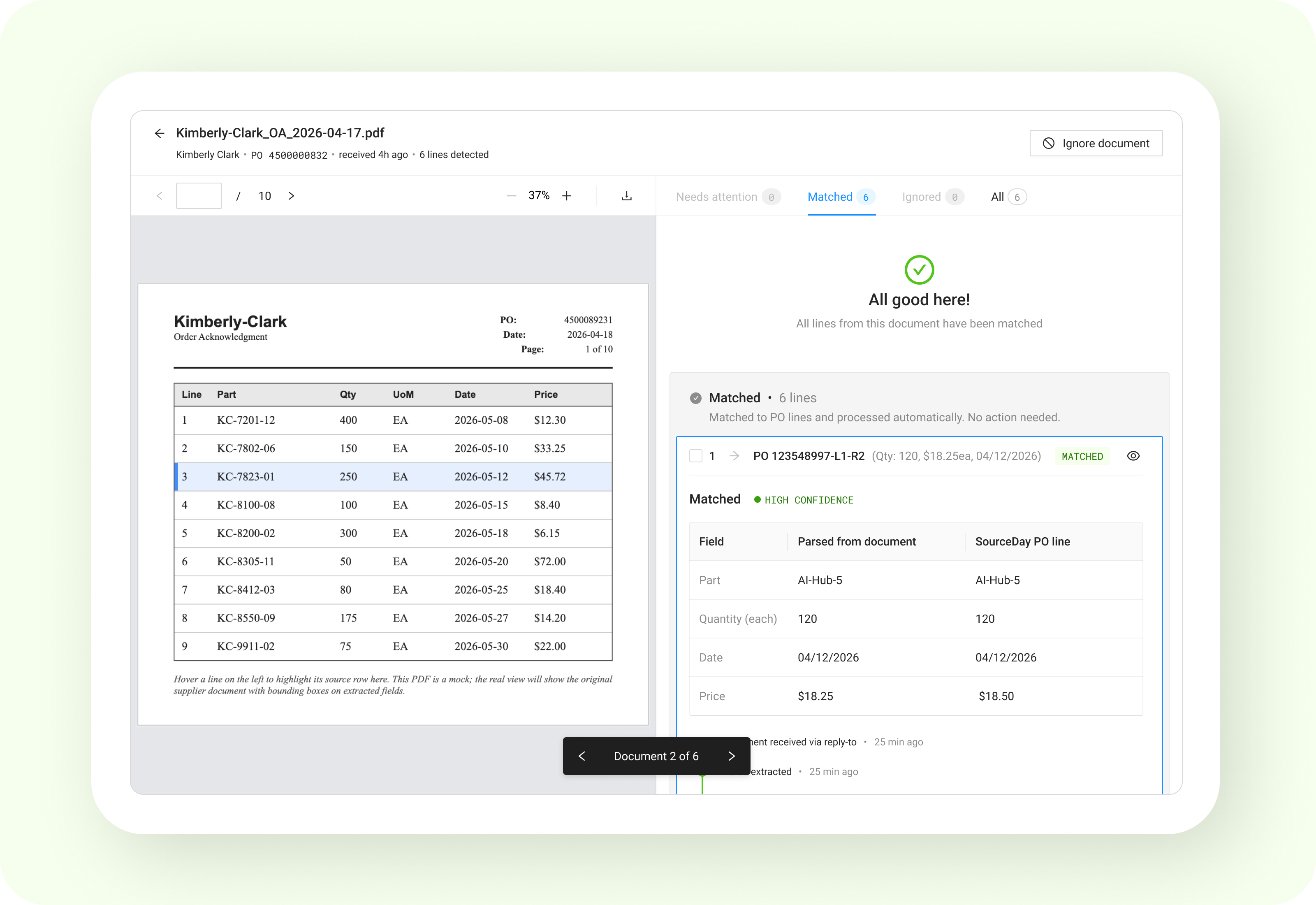The width and height of the screenshot is (1316, 905).
Task: Click the Price column header in PDF table
Action: 545,394
